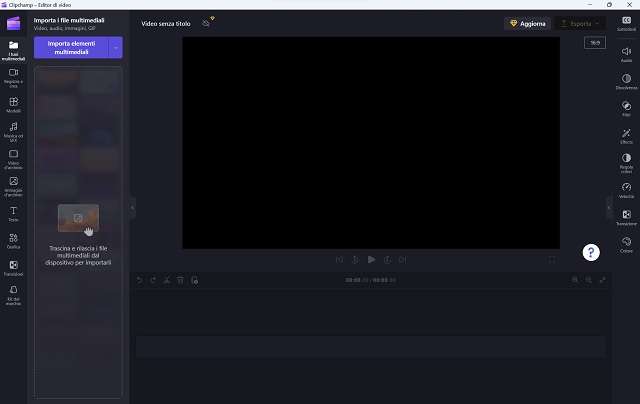
Task: Open the Dissolvenza fade panel
Action: pos(626,80)
